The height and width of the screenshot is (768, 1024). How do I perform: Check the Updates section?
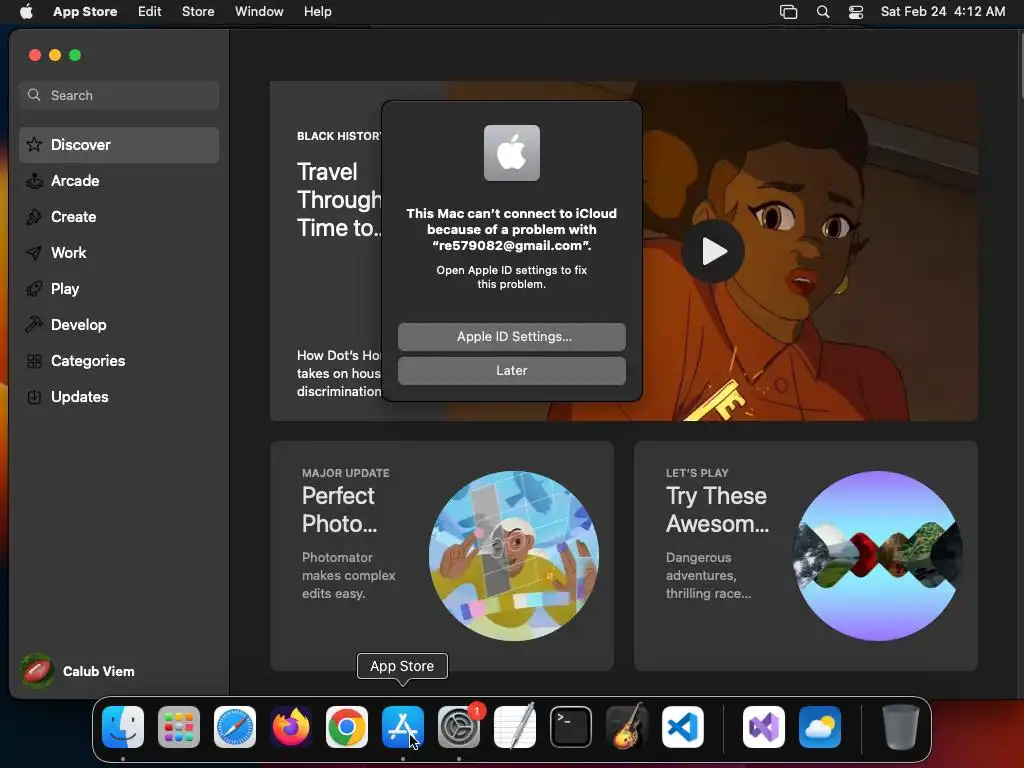point(119,396)
